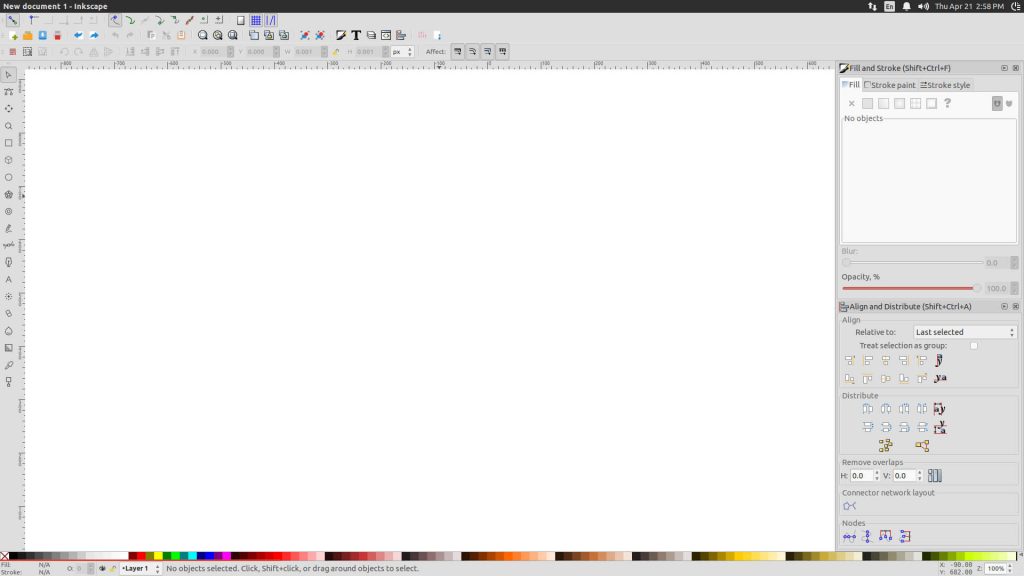Toggle scale stroke width when scaling
This screenshot has width=1024, height=576.
pos(458,52)
